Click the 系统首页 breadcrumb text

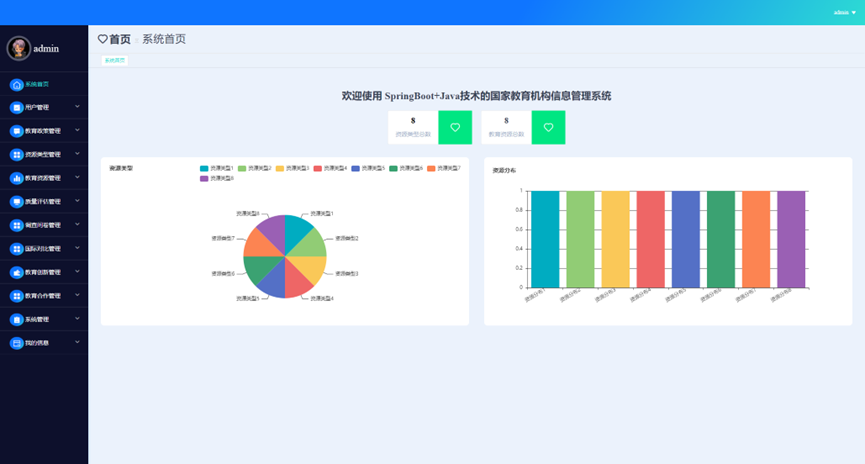[164, 39]
